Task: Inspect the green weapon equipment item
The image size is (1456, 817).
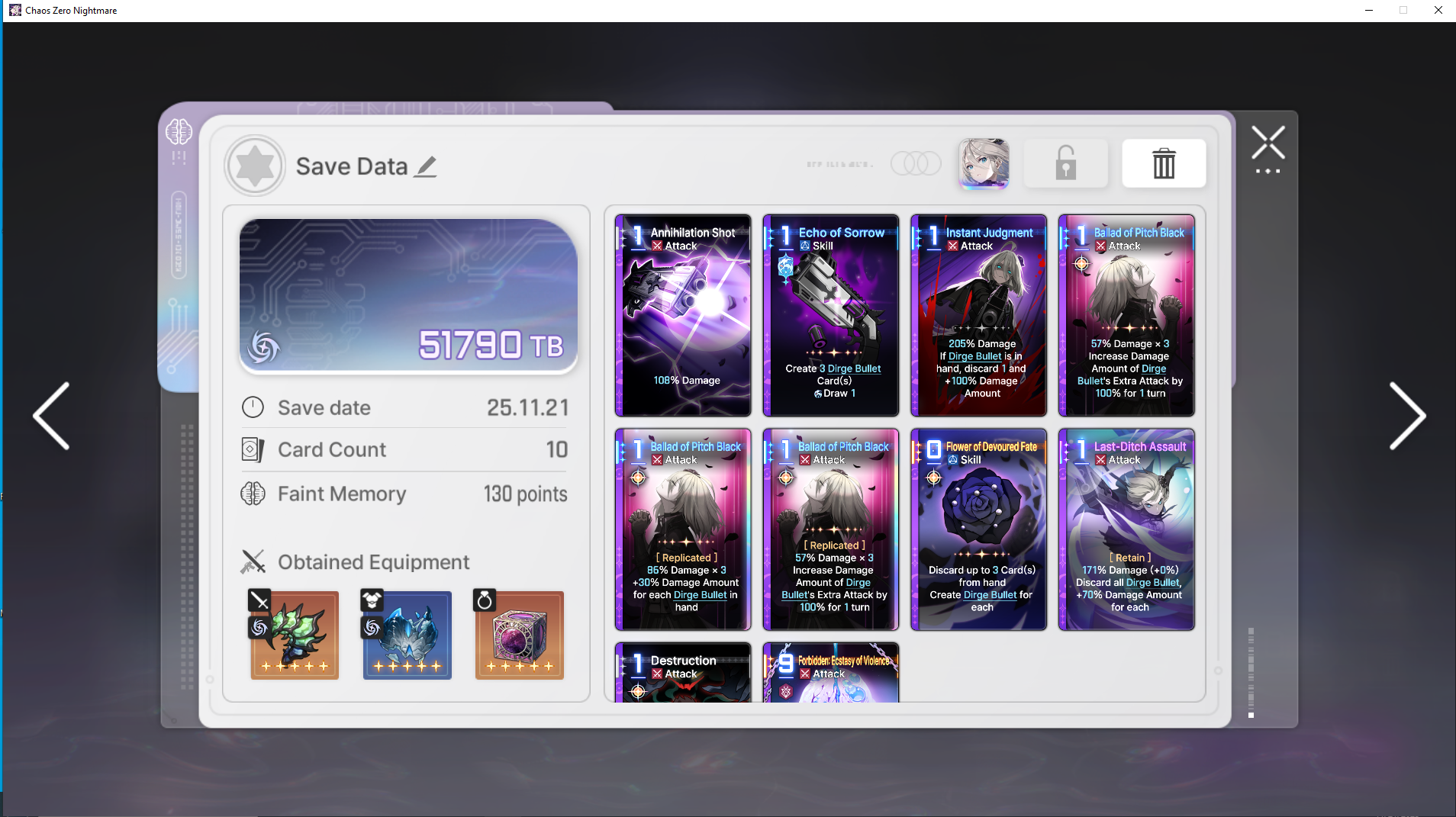Action: click(295, 635)
